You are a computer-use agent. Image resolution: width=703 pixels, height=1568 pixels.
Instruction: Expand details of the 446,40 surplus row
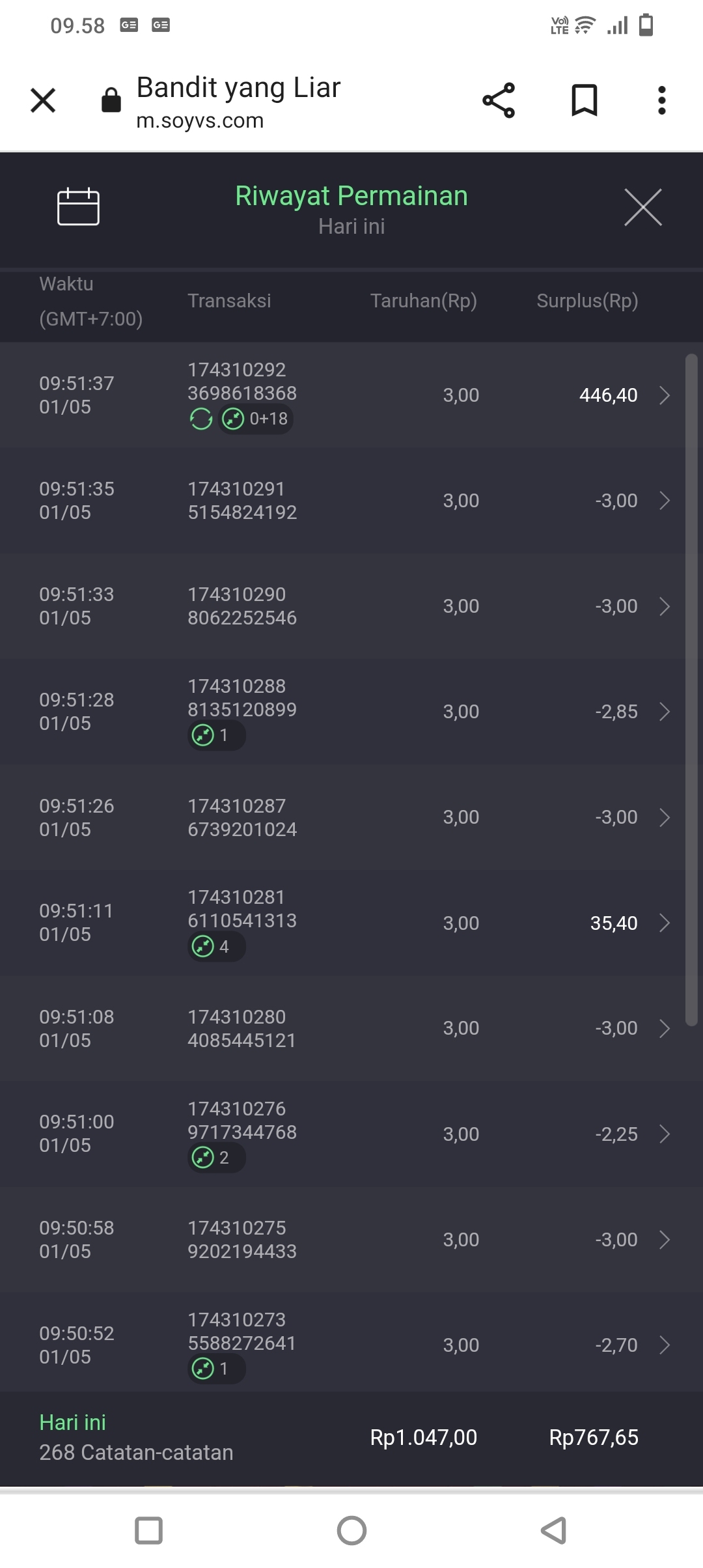(664, 395)
